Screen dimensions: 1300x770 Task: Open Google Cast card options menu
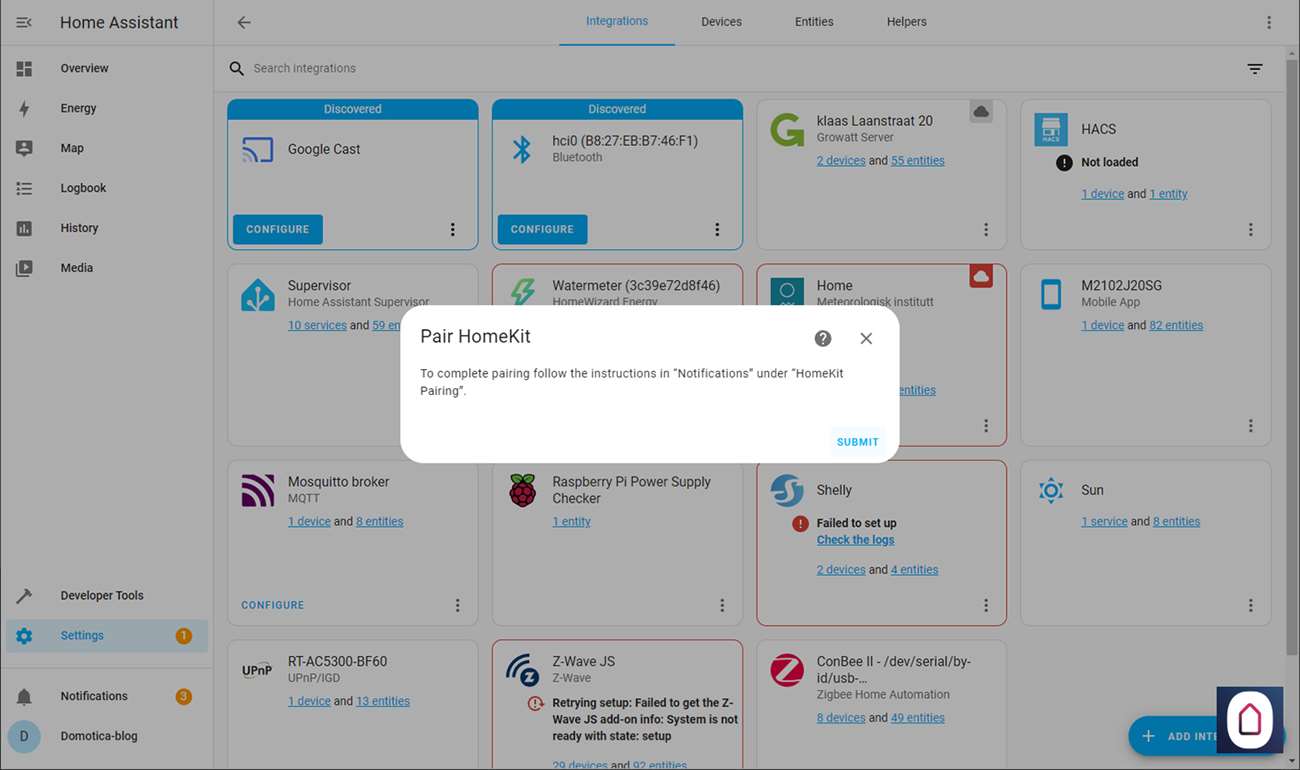coord(453,229)
